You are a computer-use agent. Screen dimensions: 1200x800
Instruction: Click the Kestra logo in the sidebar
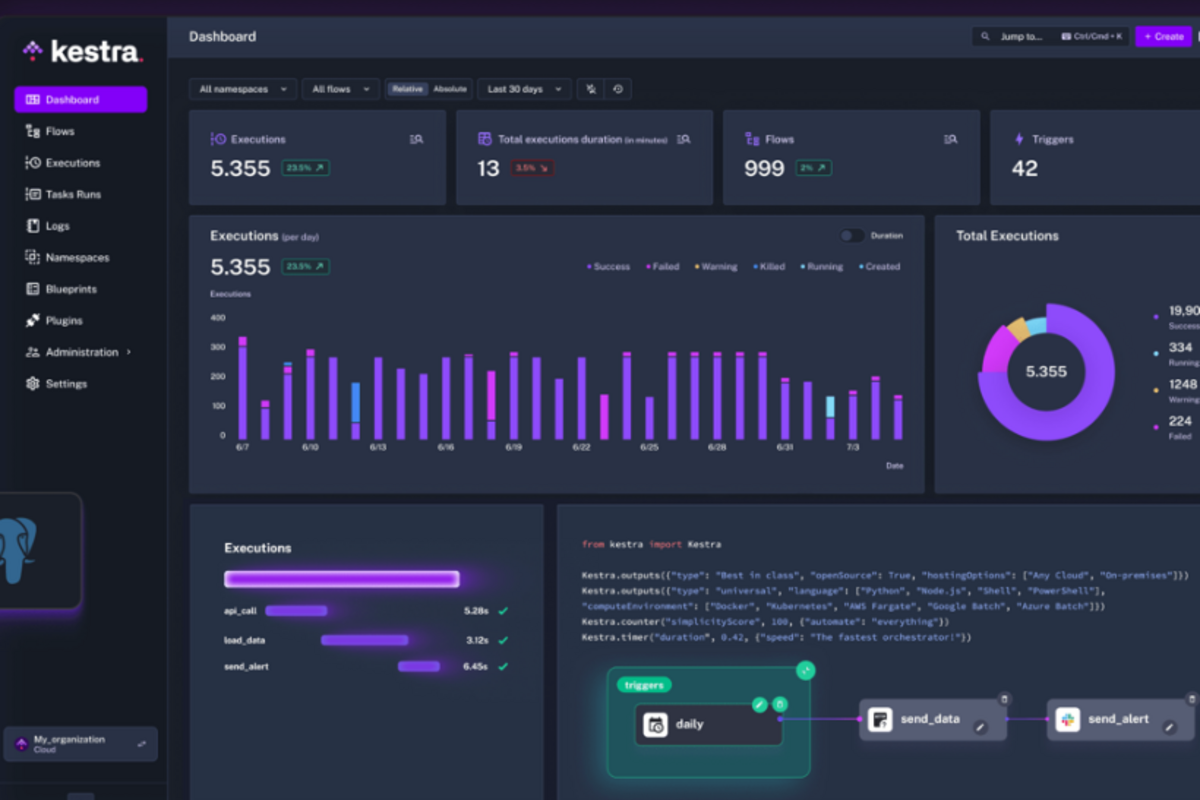click(83, 50)
